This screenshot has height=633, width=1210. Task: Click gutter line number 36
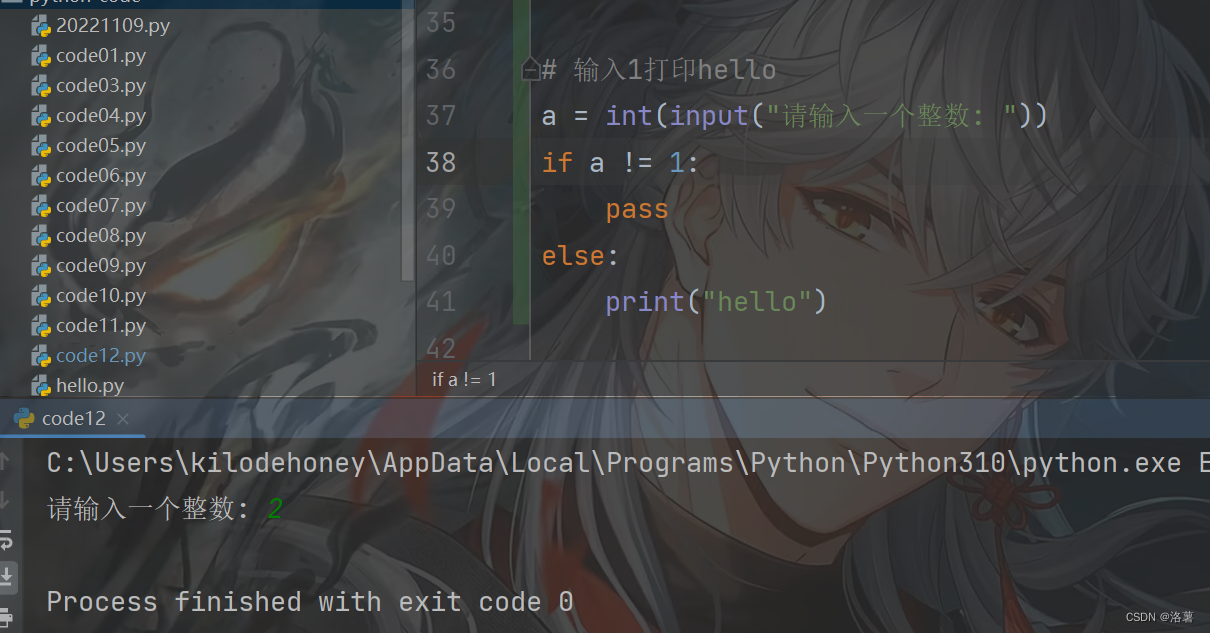point(440,70)
